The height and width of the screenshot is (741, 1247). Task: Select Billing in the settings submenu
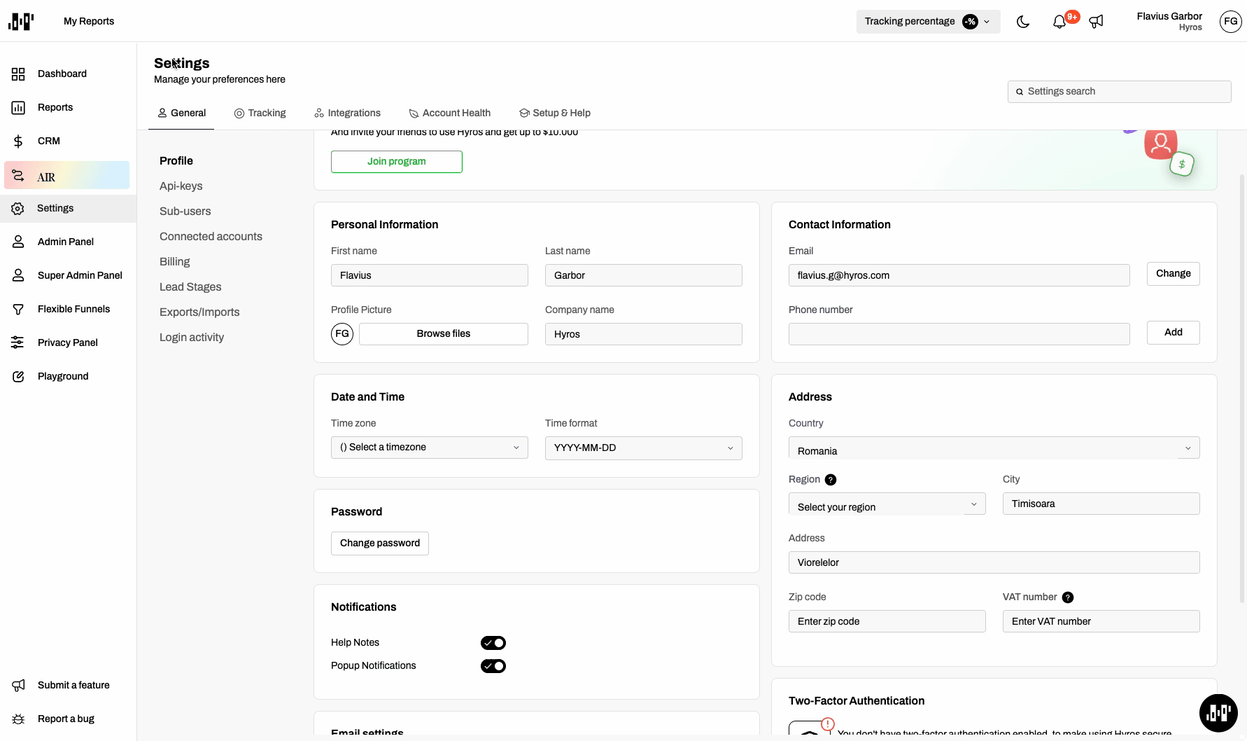point(175,262)
